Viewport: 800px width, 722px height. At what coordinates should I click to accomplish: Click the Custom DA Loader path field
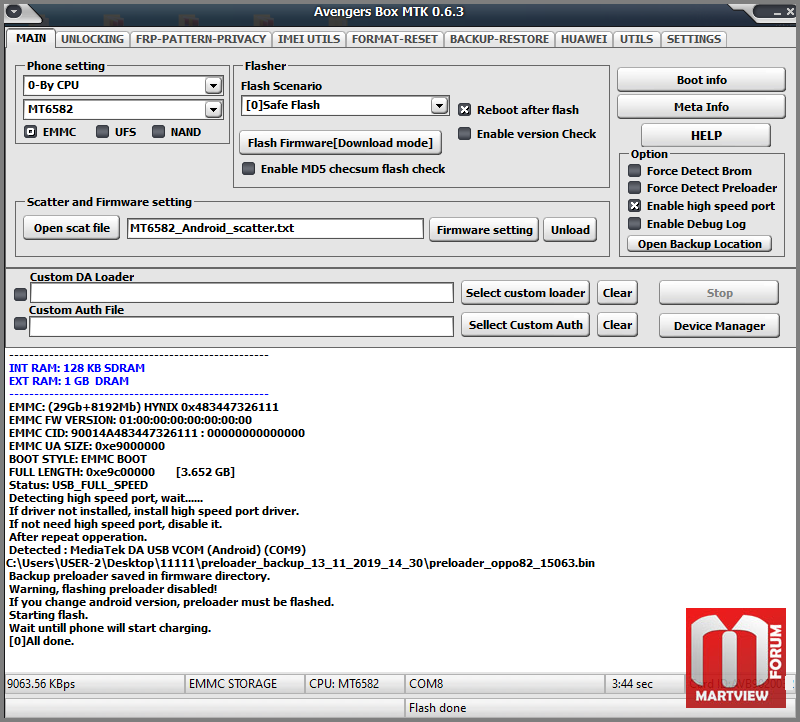tap(241, 293)
